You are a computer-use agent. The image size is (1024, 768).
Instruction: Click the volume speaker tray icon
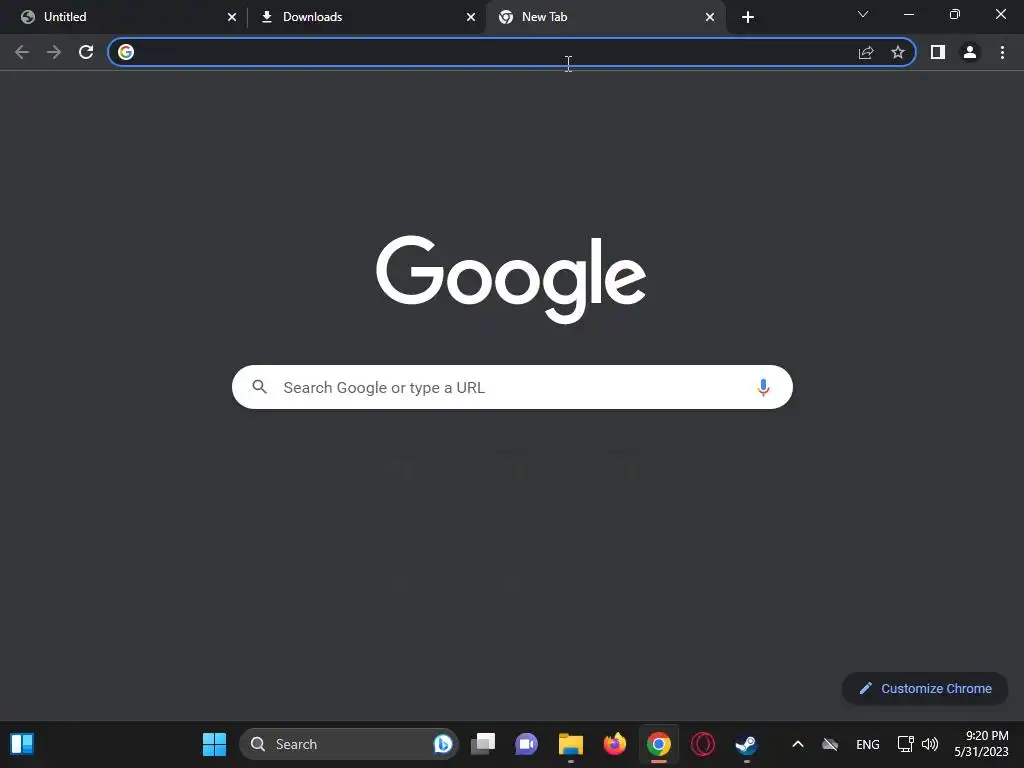930,744
